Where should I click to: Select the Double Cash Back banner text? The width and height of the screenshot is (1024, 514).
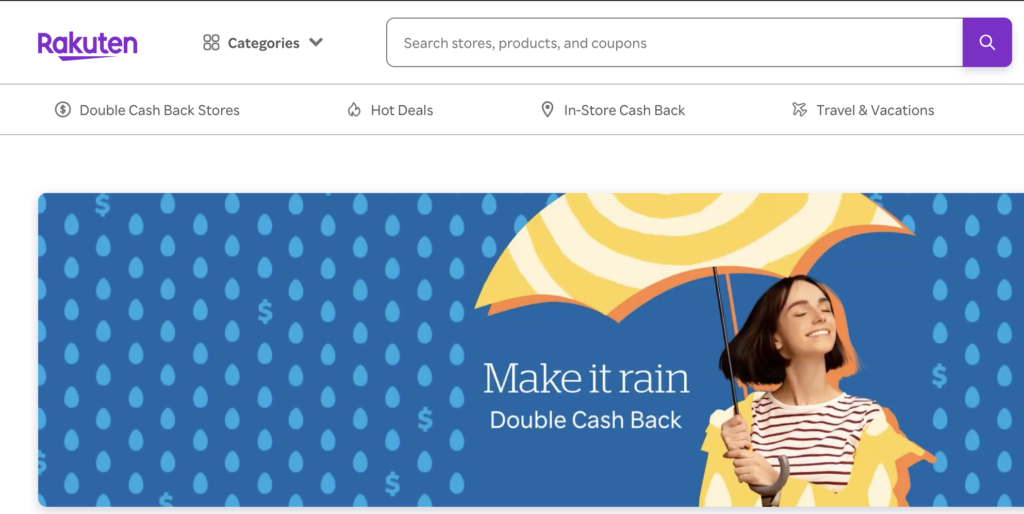[586, 420]
